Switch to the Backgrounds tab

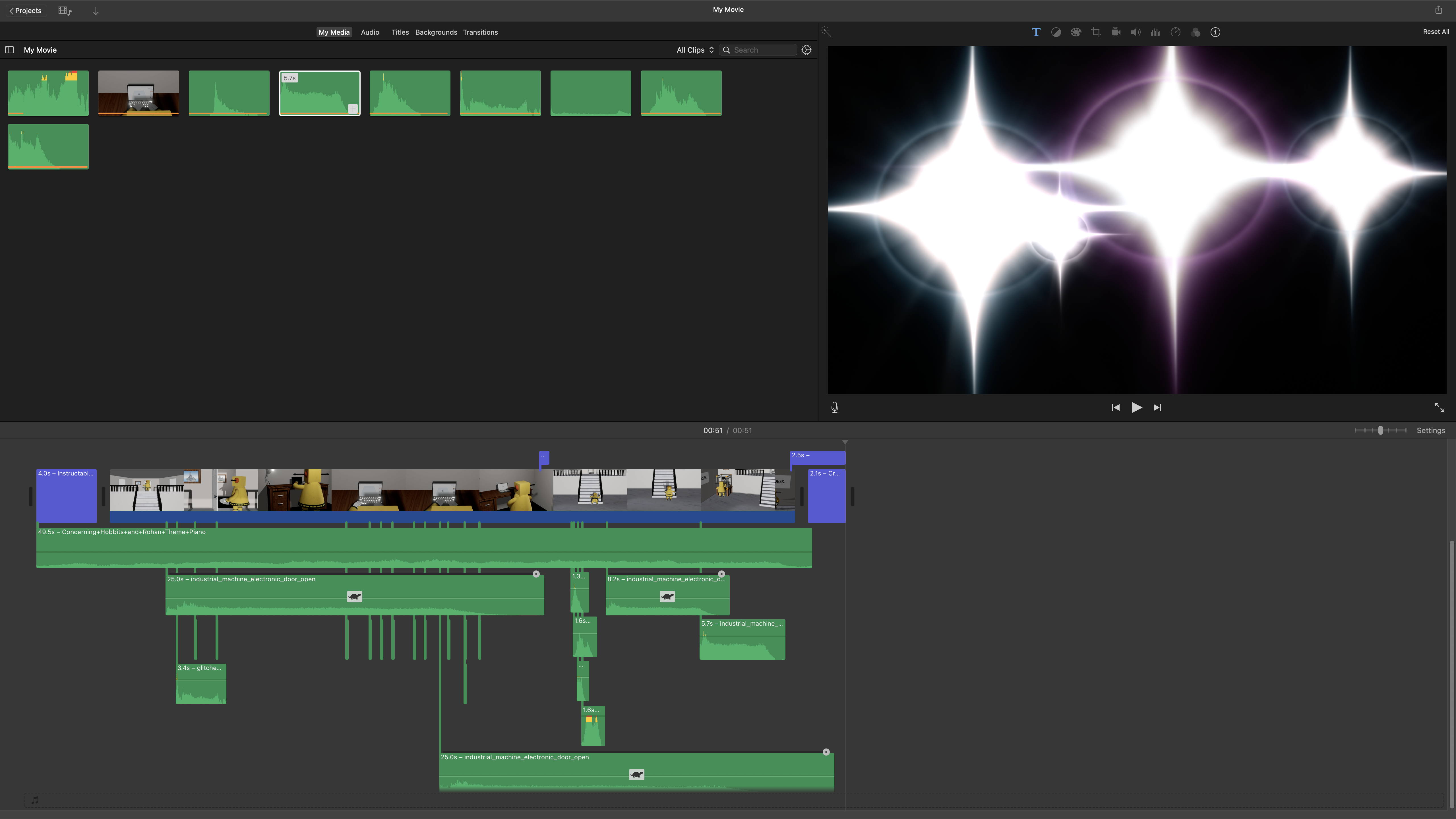(436, 32)
